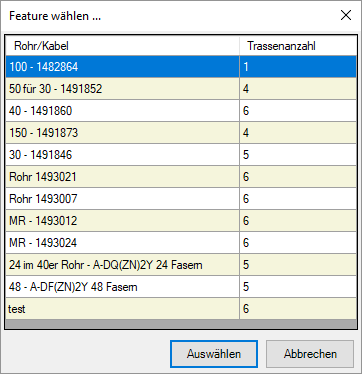Click the Auswählen button

pyautogui.click(x=214, y=354)
